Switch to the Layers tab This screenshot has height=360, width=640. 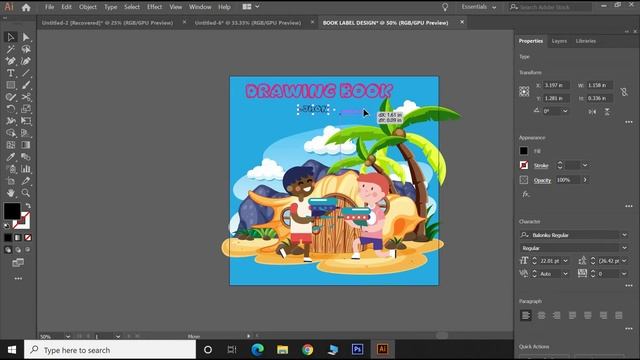pyautogui.click(x=559, y=41)
